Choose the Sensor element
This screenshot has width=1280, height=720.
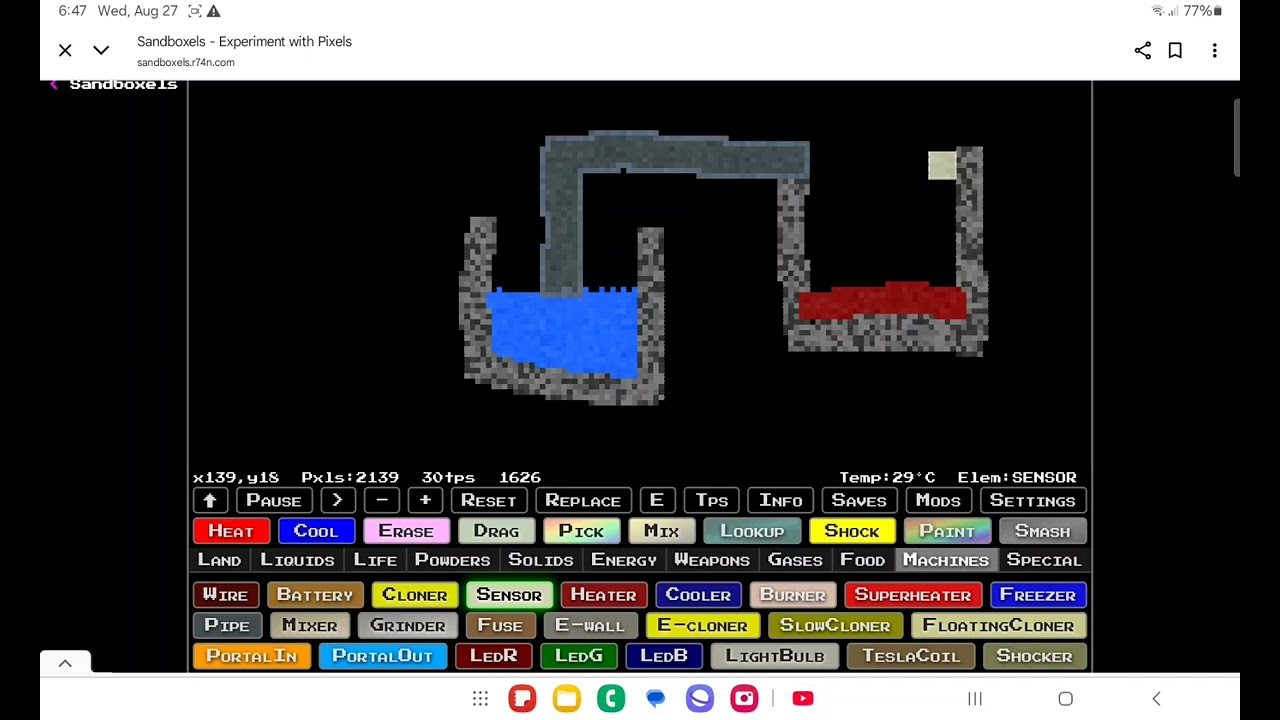pyautogui.click(x=509, y=595)
